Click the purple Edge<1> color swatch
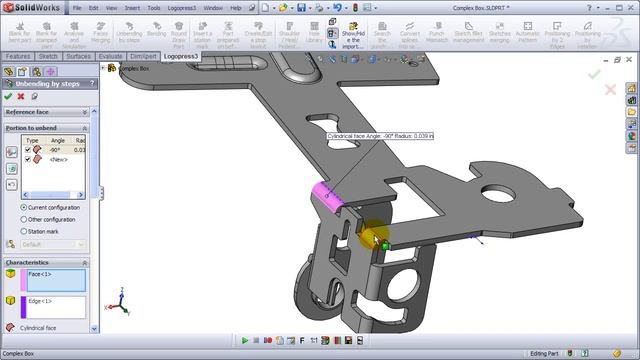640x360 pixels. (x=23, y=307)
